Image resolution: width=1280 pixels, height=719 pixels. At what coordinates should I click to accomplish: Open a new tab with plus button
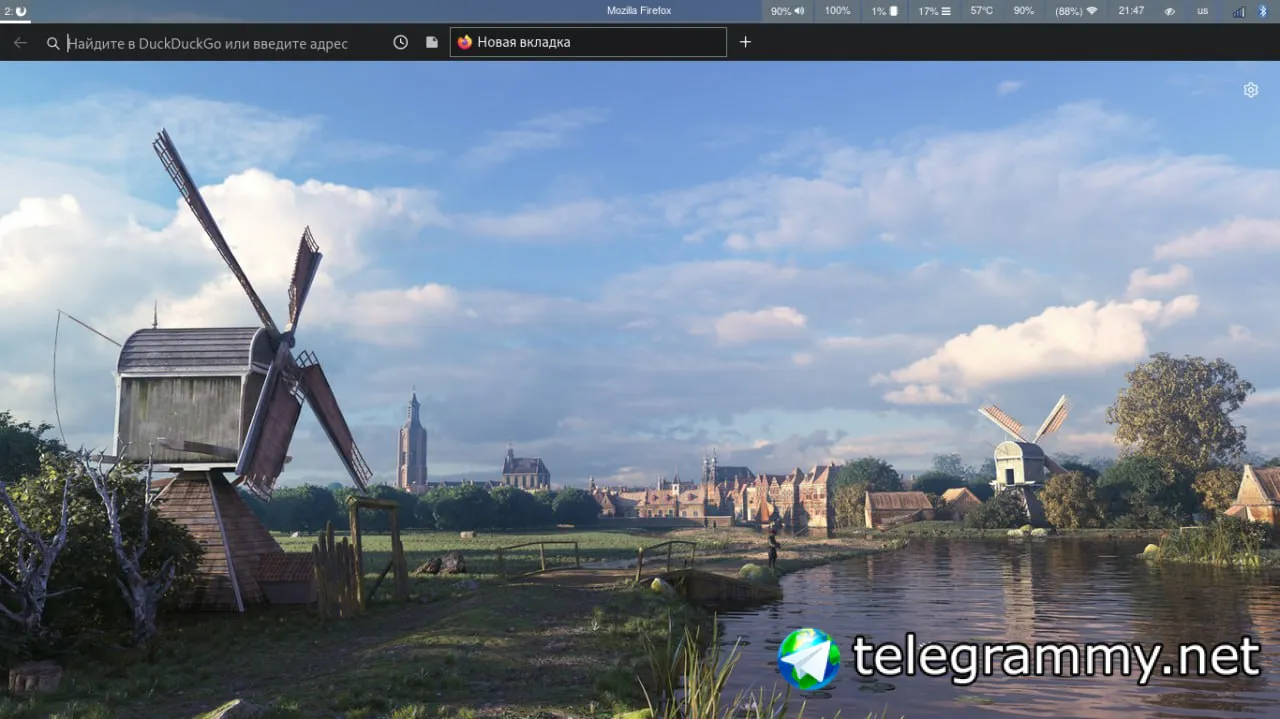(745, 42)
